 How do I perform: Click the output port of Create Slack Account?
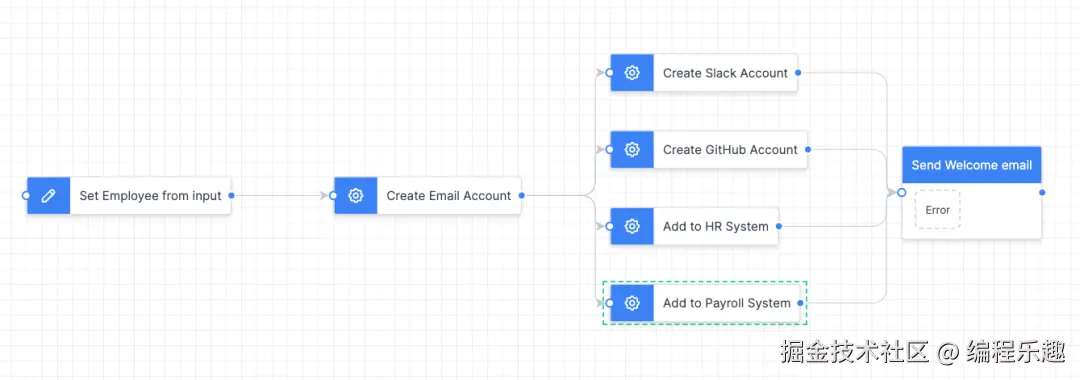798,72
